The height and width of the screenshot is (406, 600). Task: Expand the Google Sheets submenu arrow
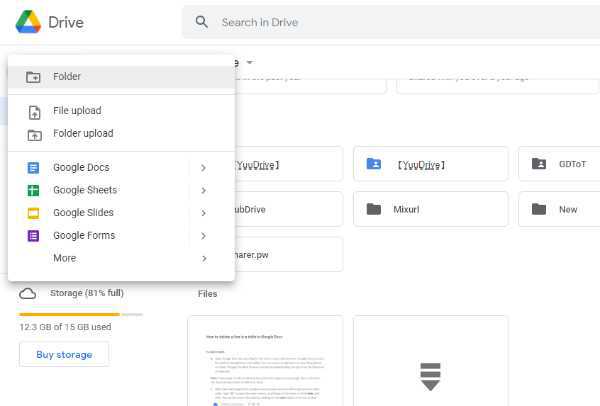203,190
